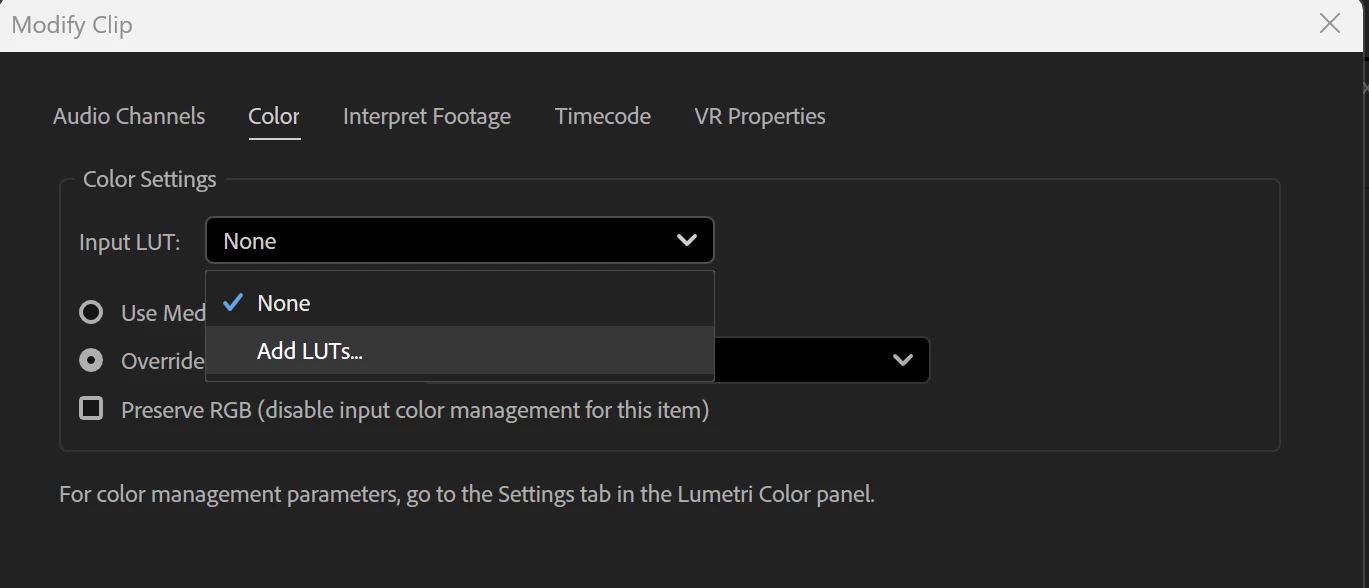
Task: Go to the Timecode tab
Action: 603,116
